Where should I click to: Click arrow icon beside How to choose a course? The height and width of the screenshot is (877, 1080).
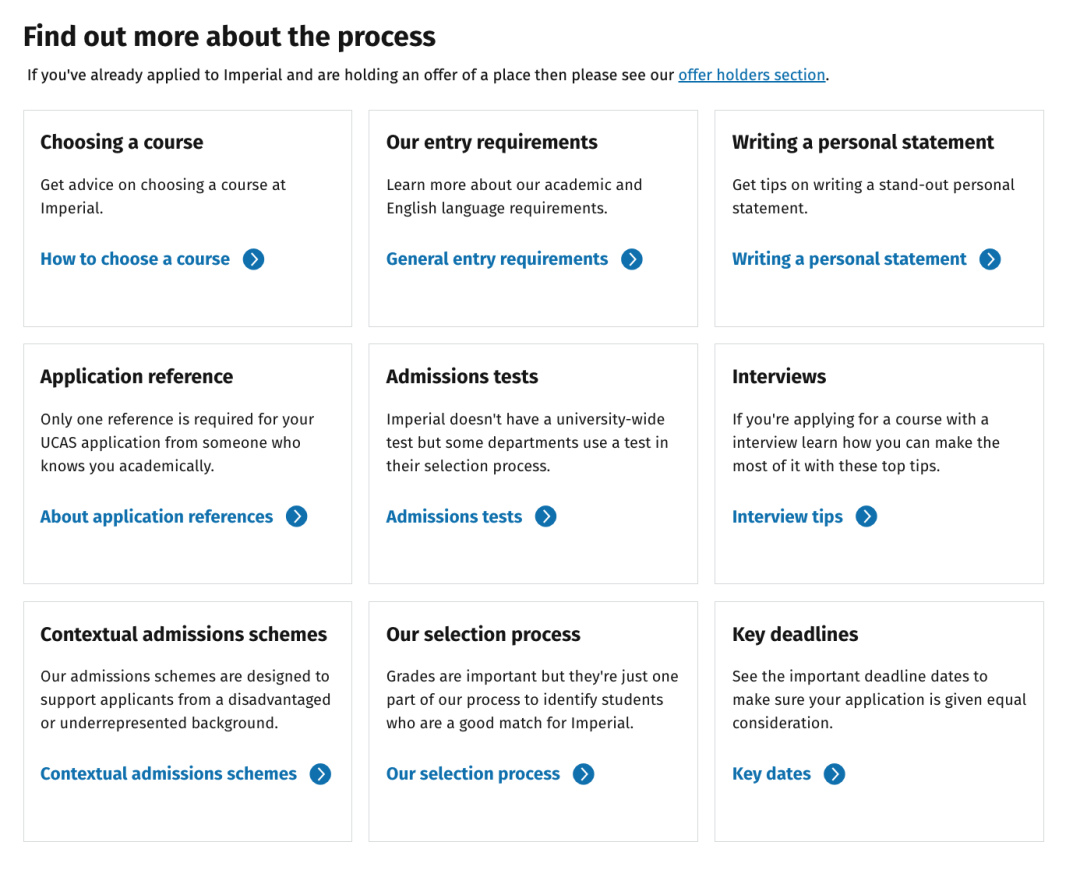point(253,259)
